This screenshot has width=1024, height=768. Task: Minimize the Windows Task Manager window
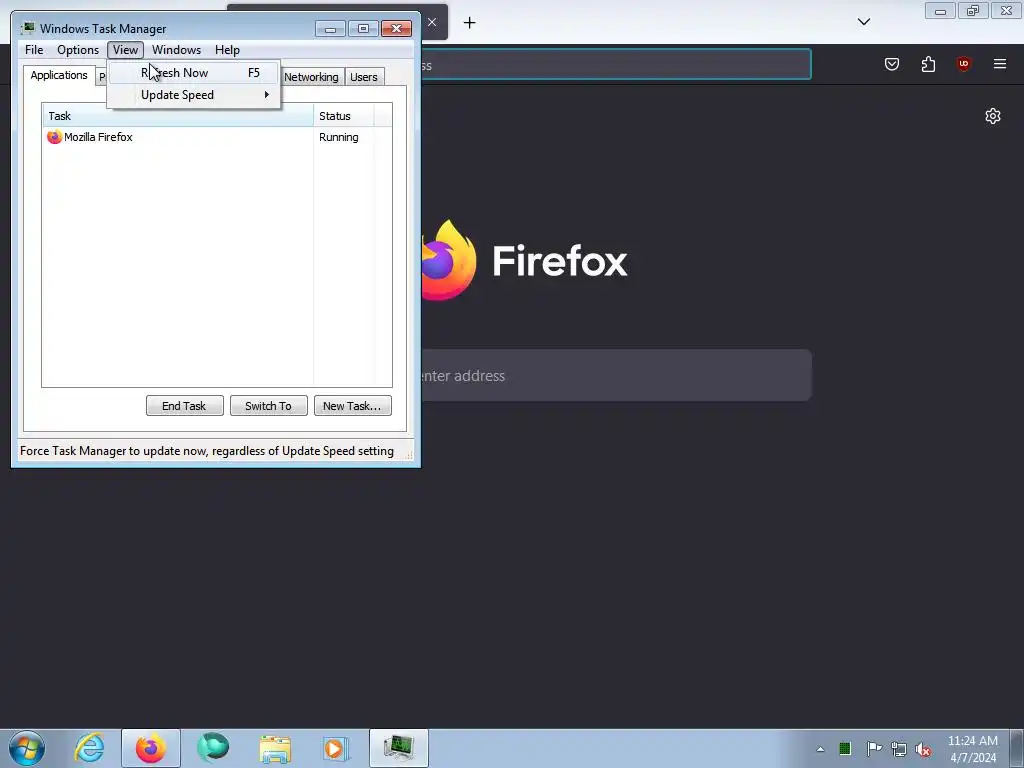330,28
